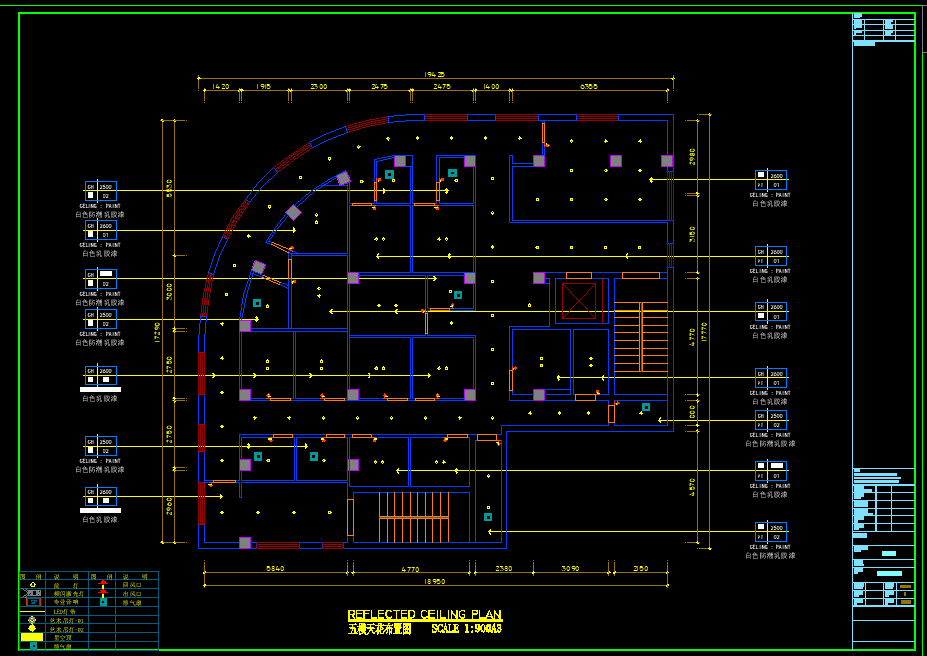Click the 3475 dimension text
Image resolution: width=927 pixels, height=656 pixels.
pos(380,86)
